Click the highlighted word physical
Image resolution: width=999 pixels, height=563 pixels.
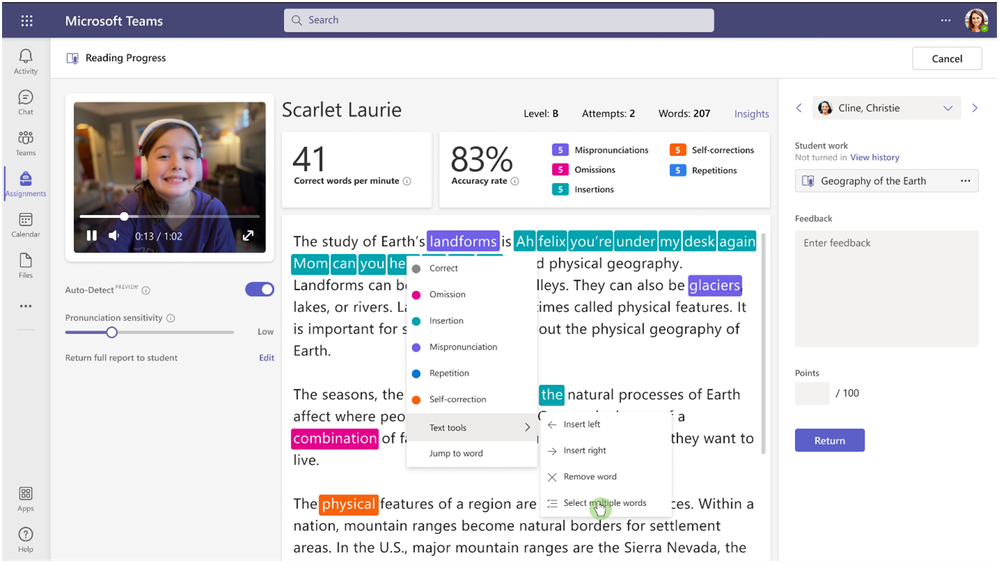point(349,504)
